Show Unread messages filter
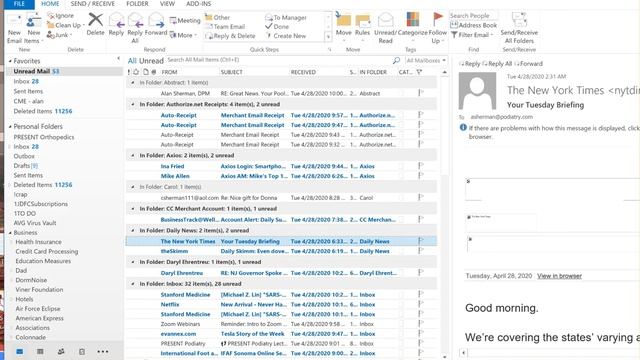 (x=151, y=61)
